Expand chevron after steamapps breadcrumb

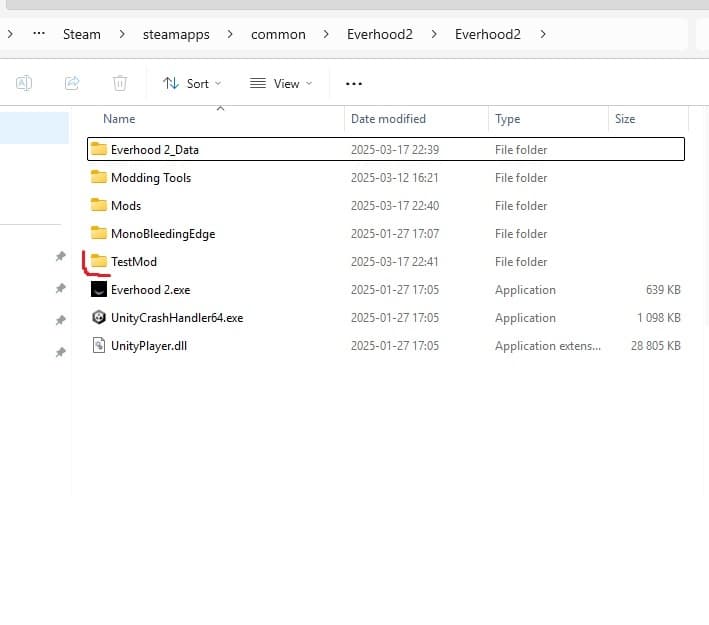pos(230,34)
